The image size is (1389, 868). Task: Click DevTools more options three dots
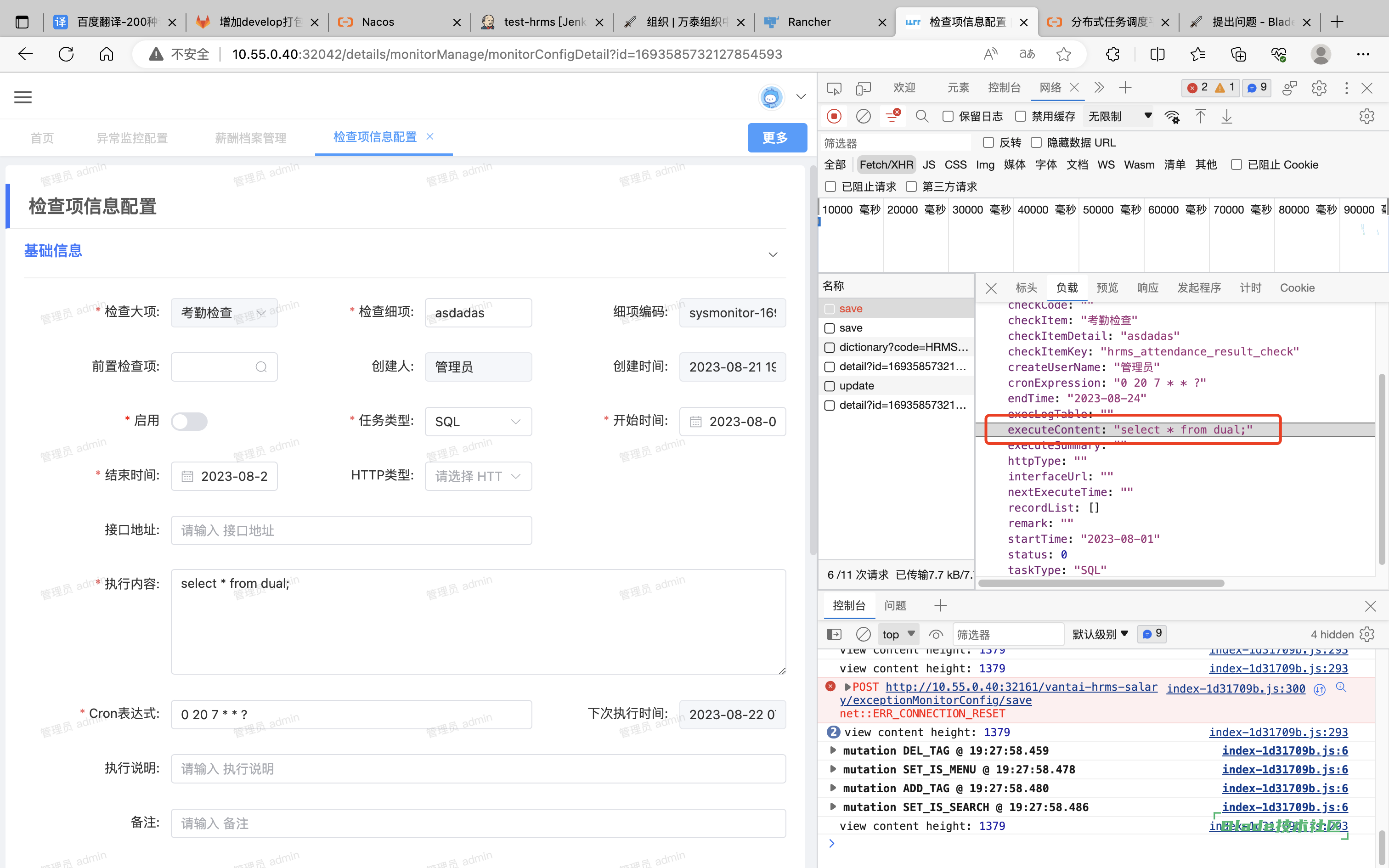(1347, 88)
